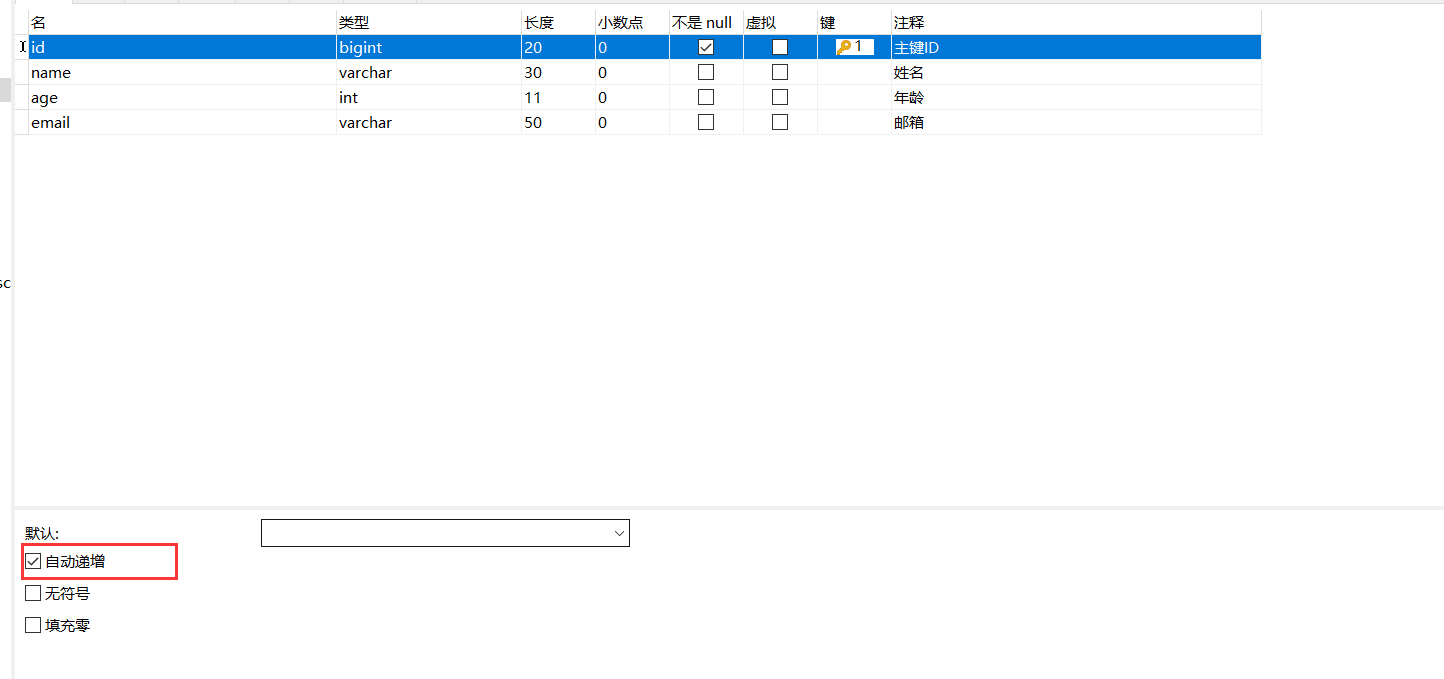Click the varchar type of email row
Viewport: 1444px width, 679px height.
[428, 122]
